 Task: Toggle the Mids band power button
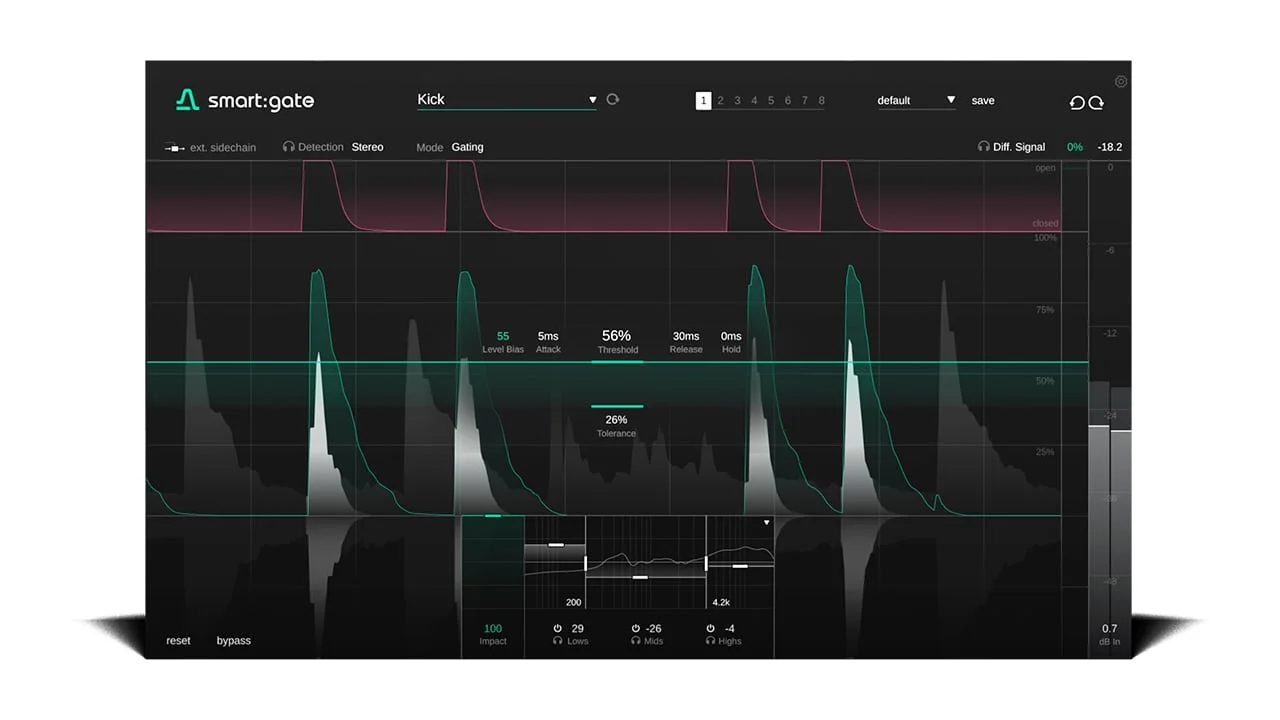pyautogui.click(x=636, y=628)
